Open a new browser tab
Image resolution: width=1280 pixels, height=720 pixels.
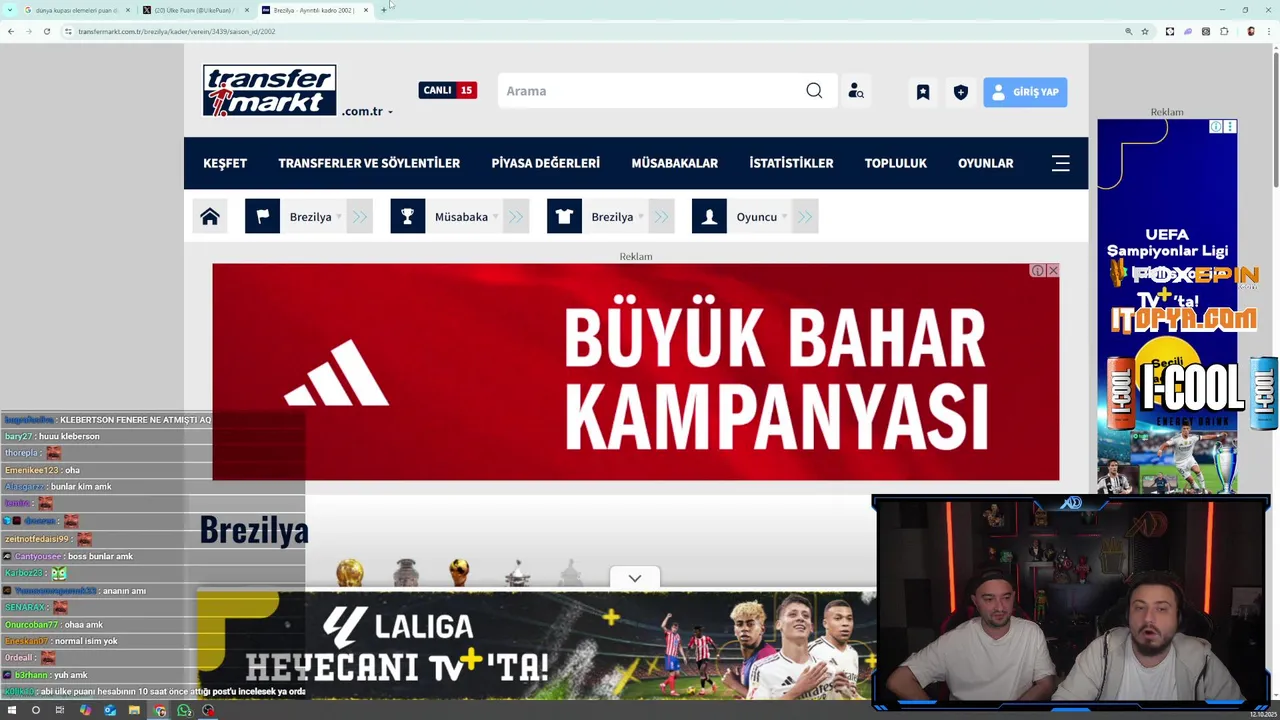click(384, 10)
